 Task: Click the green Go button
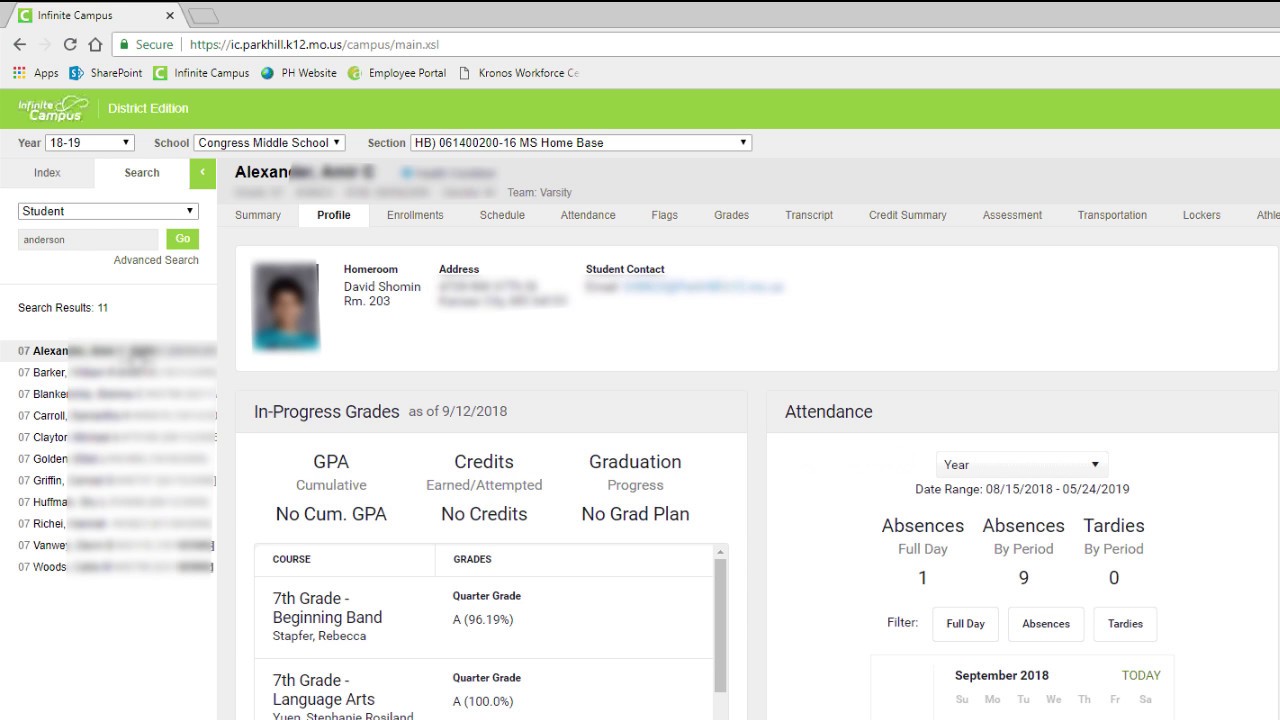coord(182,239)
